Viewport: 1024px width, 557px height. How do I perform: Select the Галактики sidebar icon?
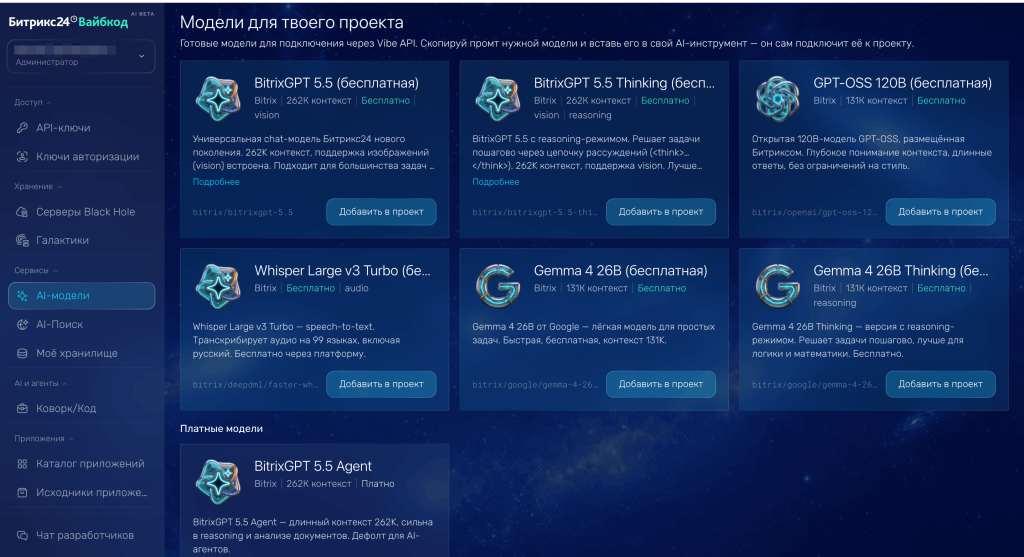22,240
